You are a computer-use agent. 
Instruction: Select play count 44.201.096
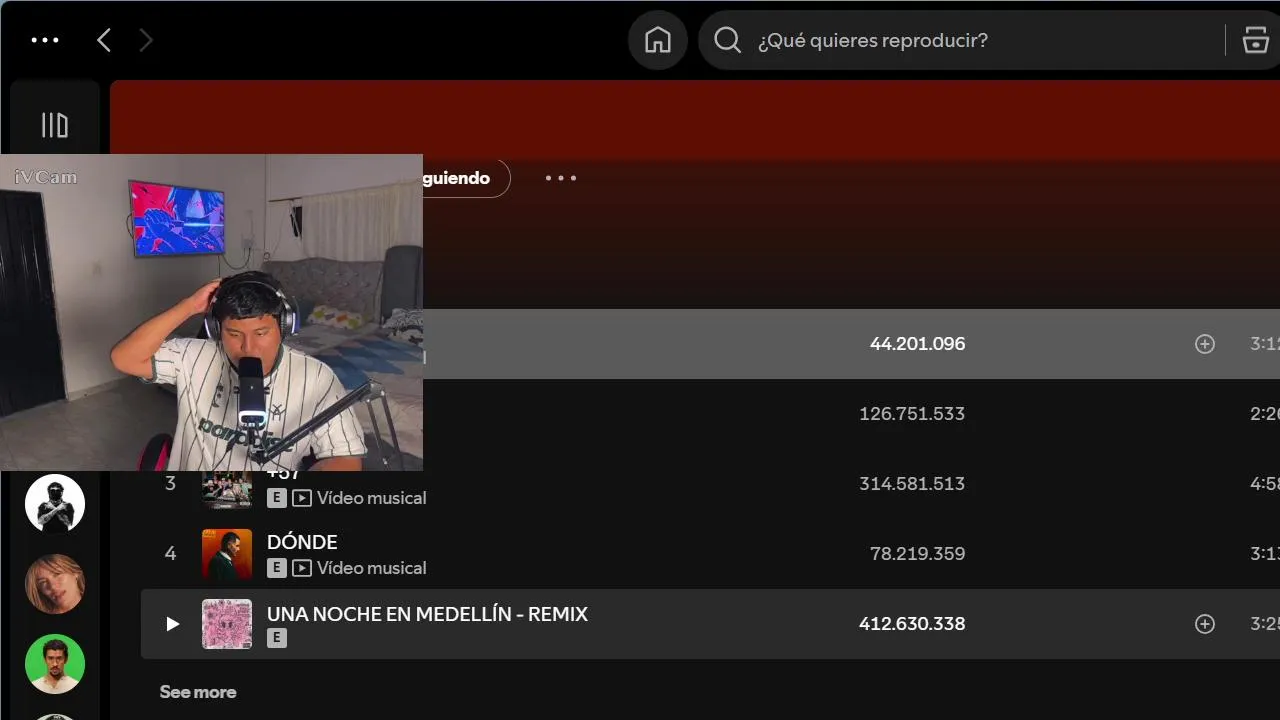point(917,344)
